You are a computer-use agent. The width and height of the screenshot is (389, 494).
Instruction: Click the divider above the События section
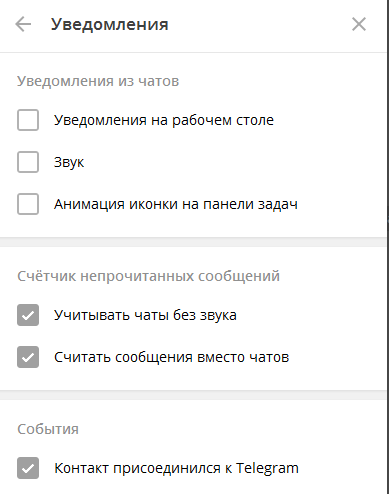tap(193, 395)
